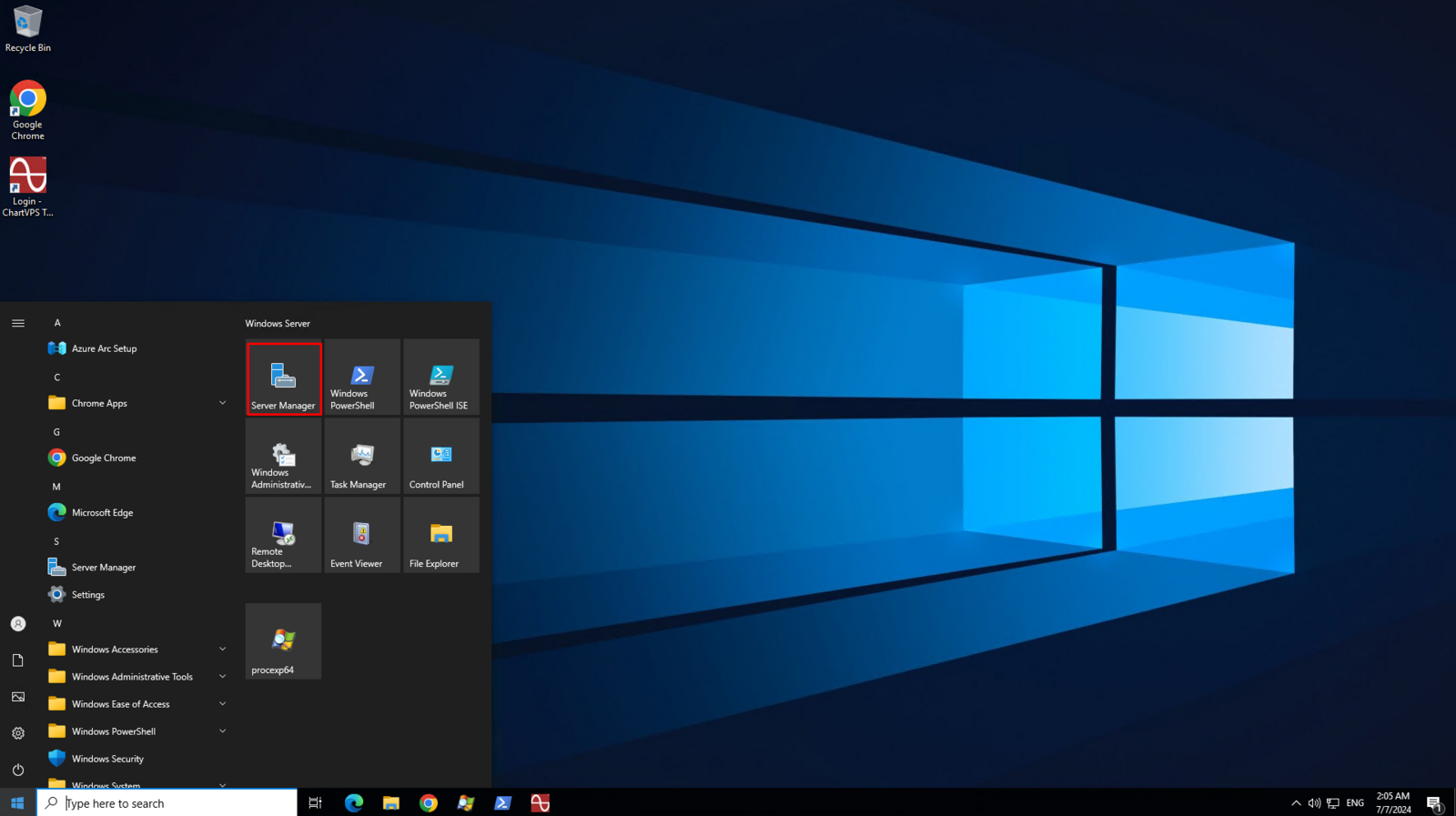Toggle the Start menu hamburger navigation
The height and width of the screenshot is (816, 1456).
(x=18, y=323)
